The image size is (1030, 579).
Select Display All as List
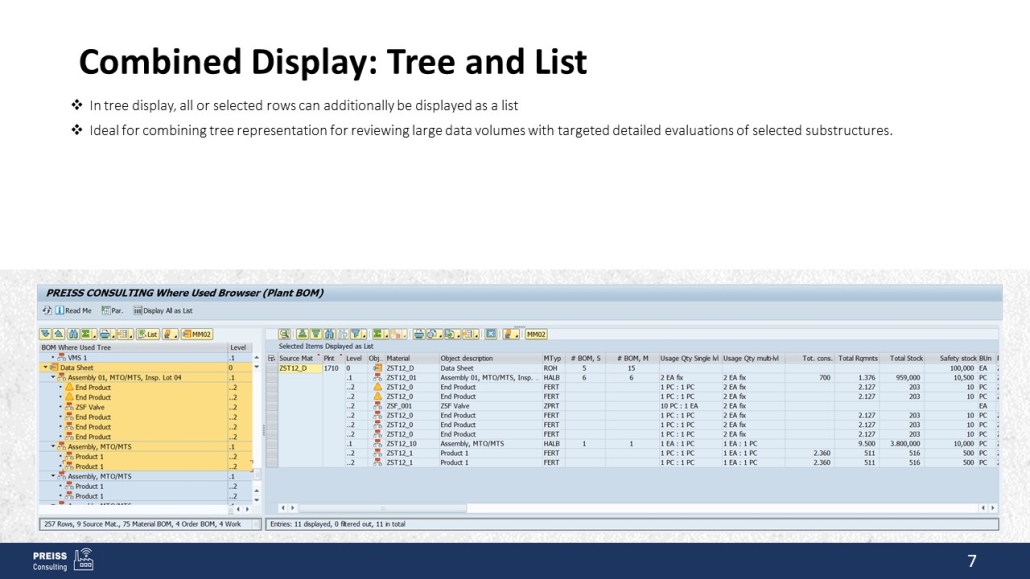click(x=163, y=311)
